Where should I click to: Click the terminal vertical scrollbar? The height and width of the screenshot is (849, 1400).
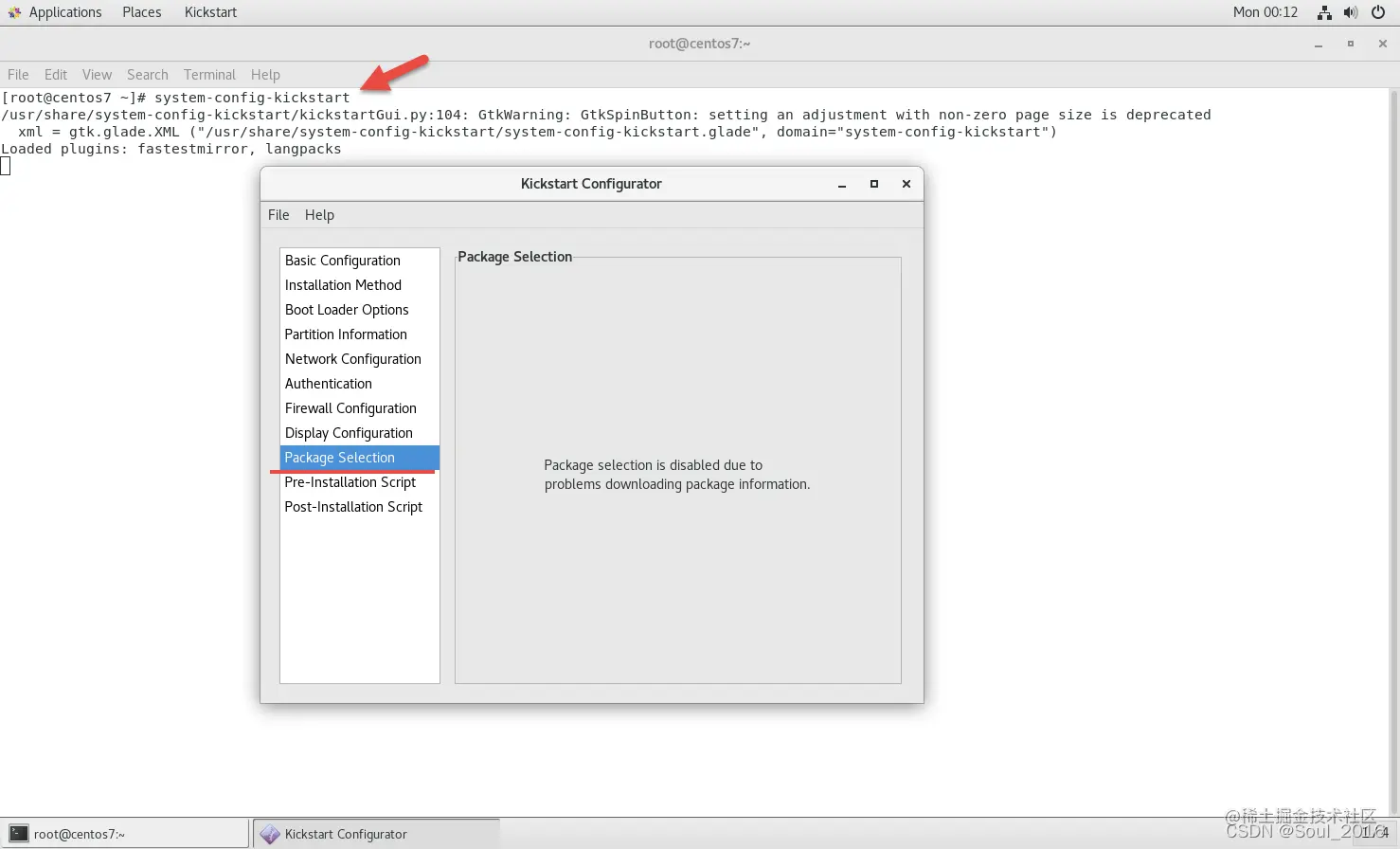pos(1394,453)
